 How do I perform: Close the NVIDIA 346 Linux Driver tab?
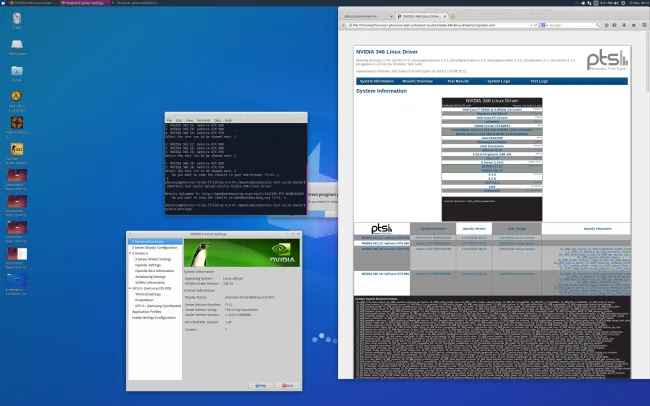pyautogui.click(x=445, y=16)
